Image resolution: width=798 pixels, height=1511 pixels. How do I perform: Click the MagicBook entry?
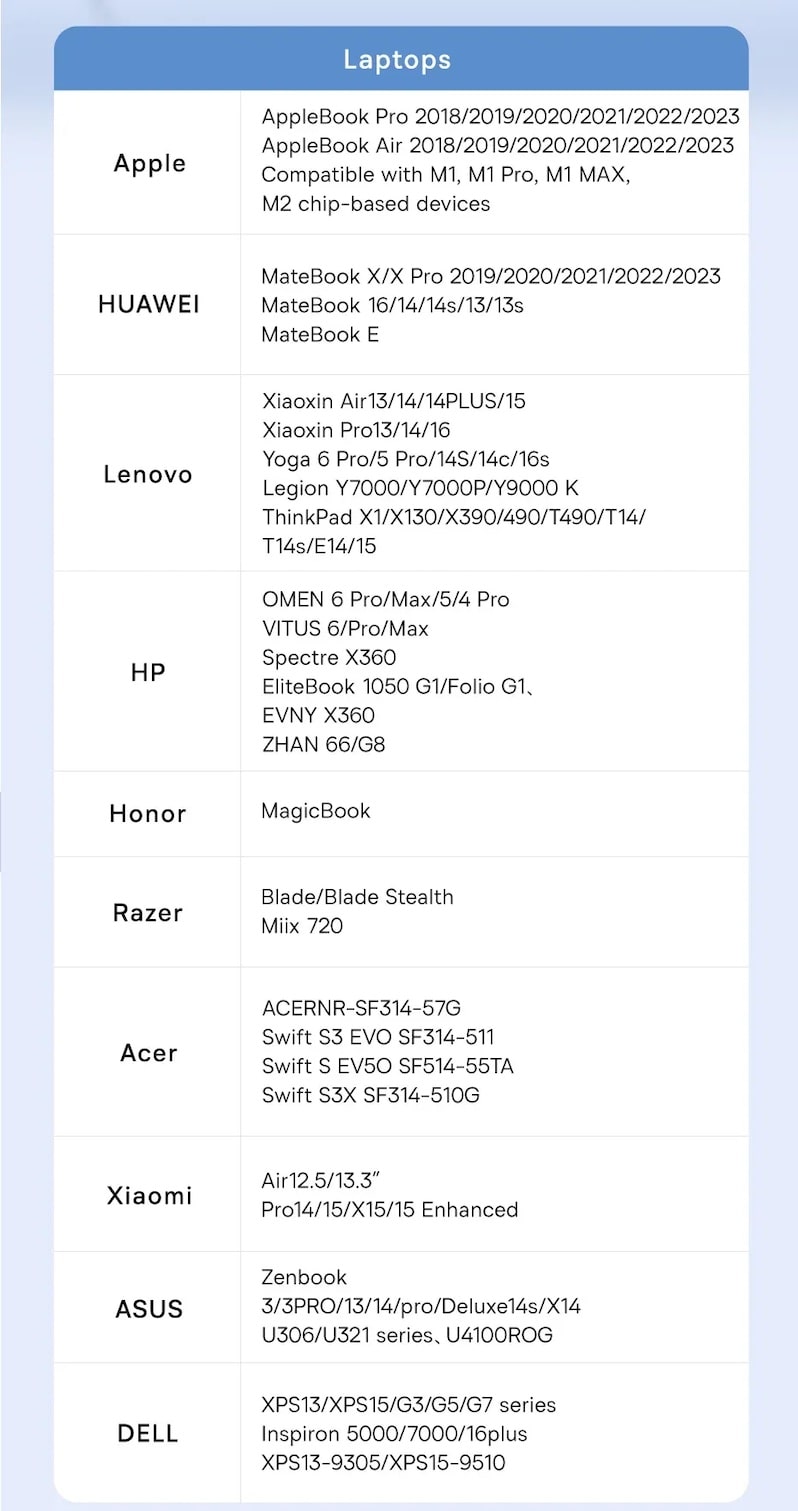pos(316,810)
